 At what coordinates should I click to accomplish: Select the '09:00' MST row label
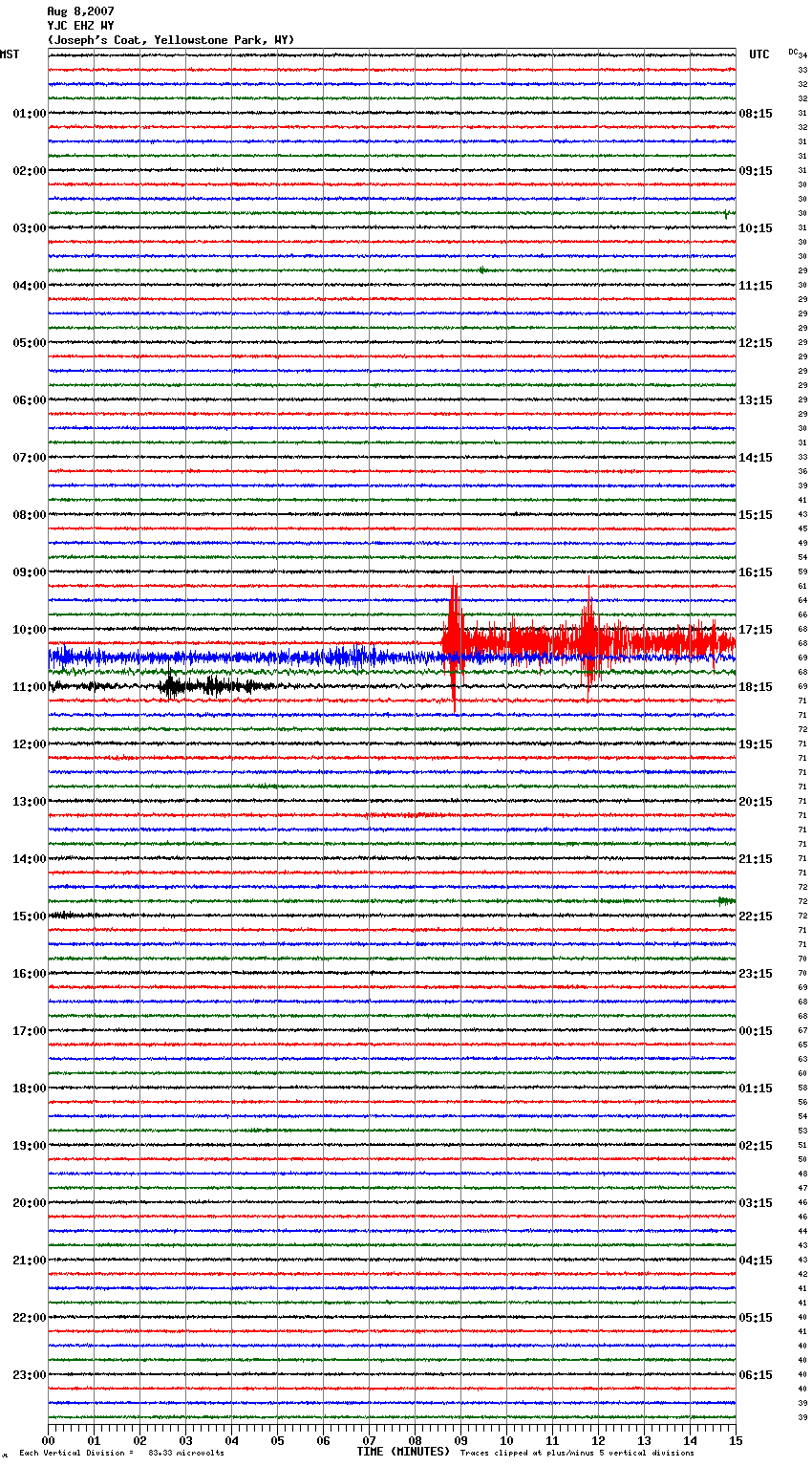[29, 572]
